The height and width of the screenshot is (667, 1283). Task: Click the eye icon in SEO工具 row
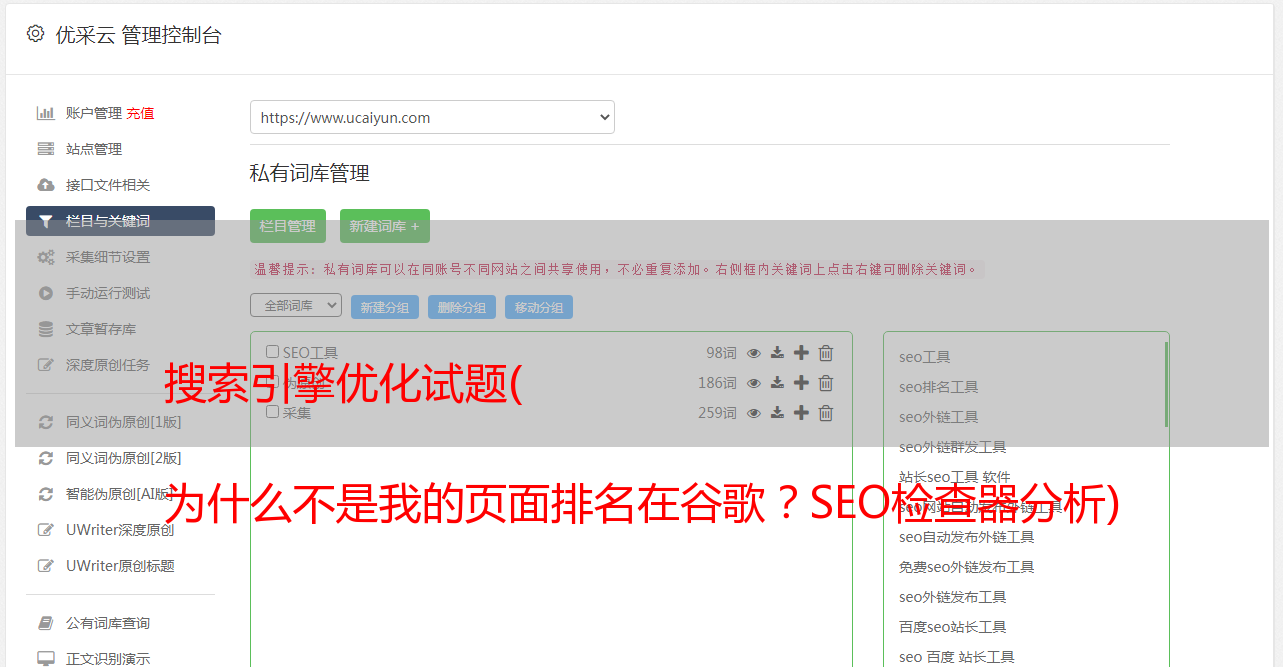point(754,353)
